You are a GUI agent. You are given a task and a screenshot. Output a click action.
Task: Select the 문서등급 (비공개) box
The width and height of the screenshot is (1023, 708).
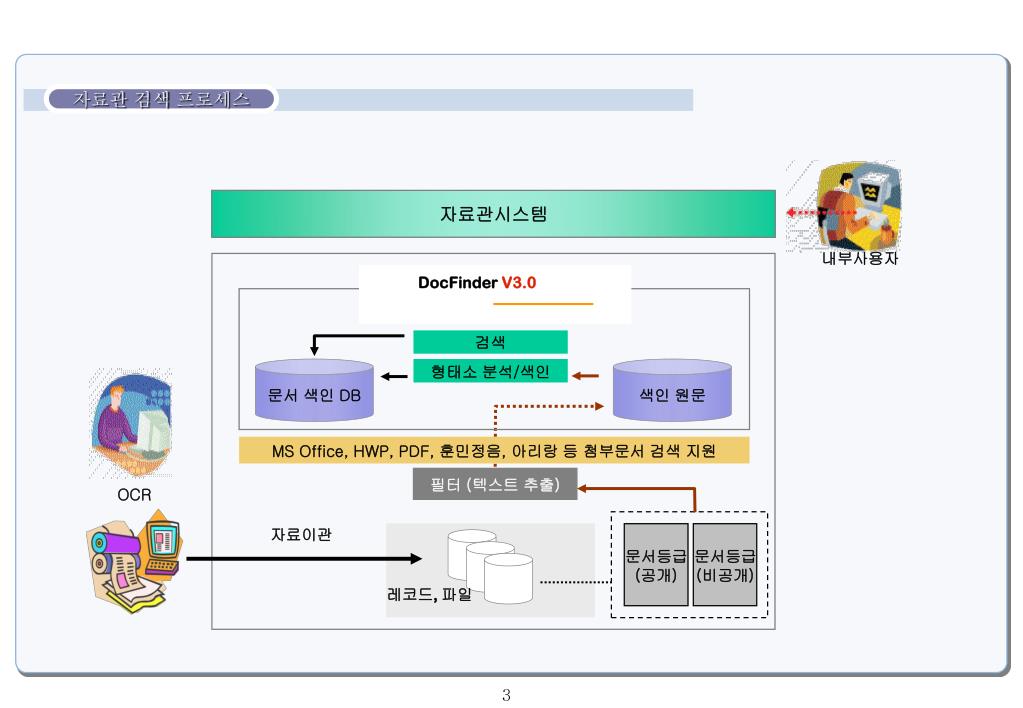click(725, 564)
